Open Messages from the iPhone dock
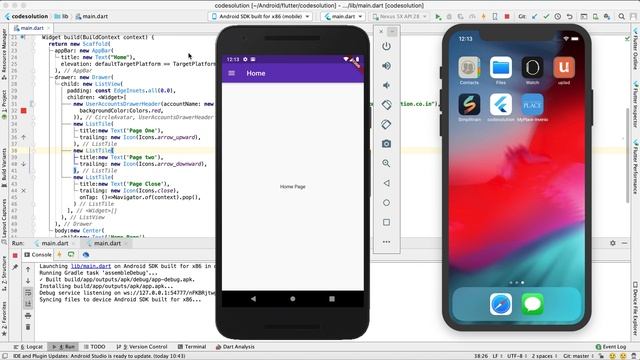 [533, 304]
